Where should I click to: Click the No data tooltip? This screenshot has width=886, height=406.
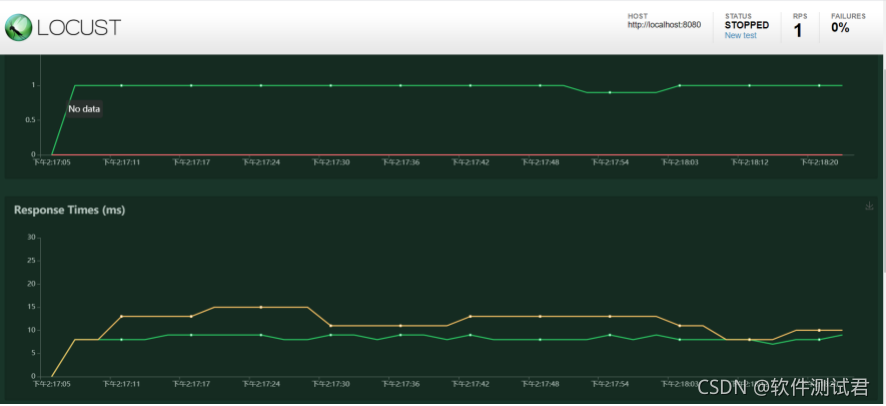pos(84,109)
